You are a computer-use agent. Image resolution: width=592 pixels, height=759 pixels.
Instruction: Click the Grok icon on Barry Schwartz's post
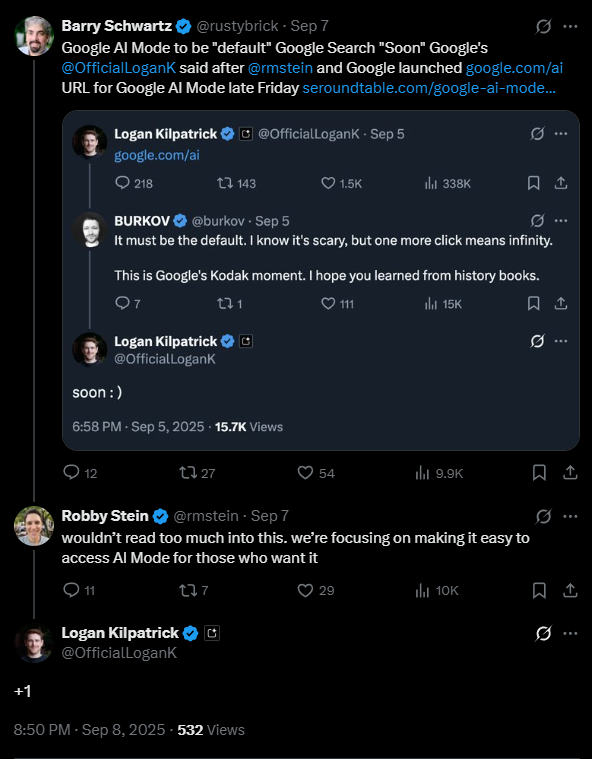coord(543,27)
